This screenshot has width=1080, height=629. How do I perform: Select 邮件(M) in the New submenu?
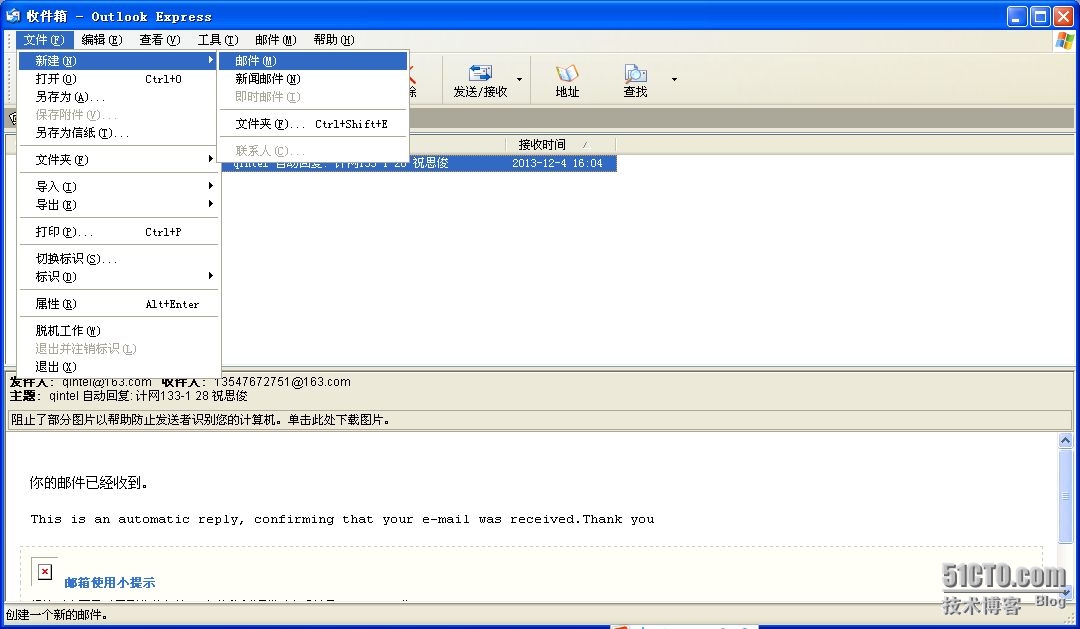[313, 61]
